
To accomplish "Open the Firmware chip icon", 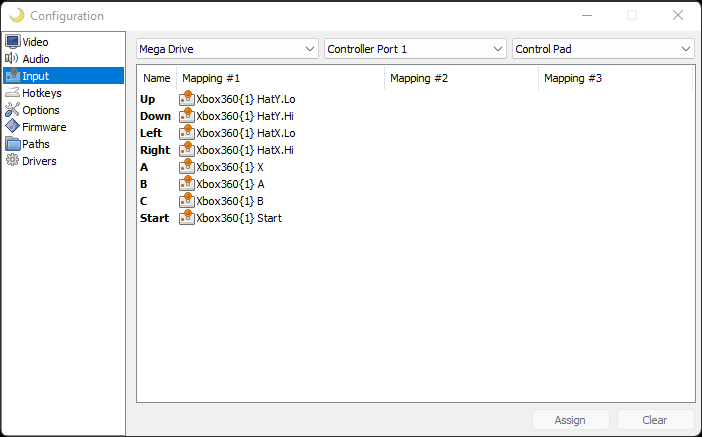I will click(13, 127).
